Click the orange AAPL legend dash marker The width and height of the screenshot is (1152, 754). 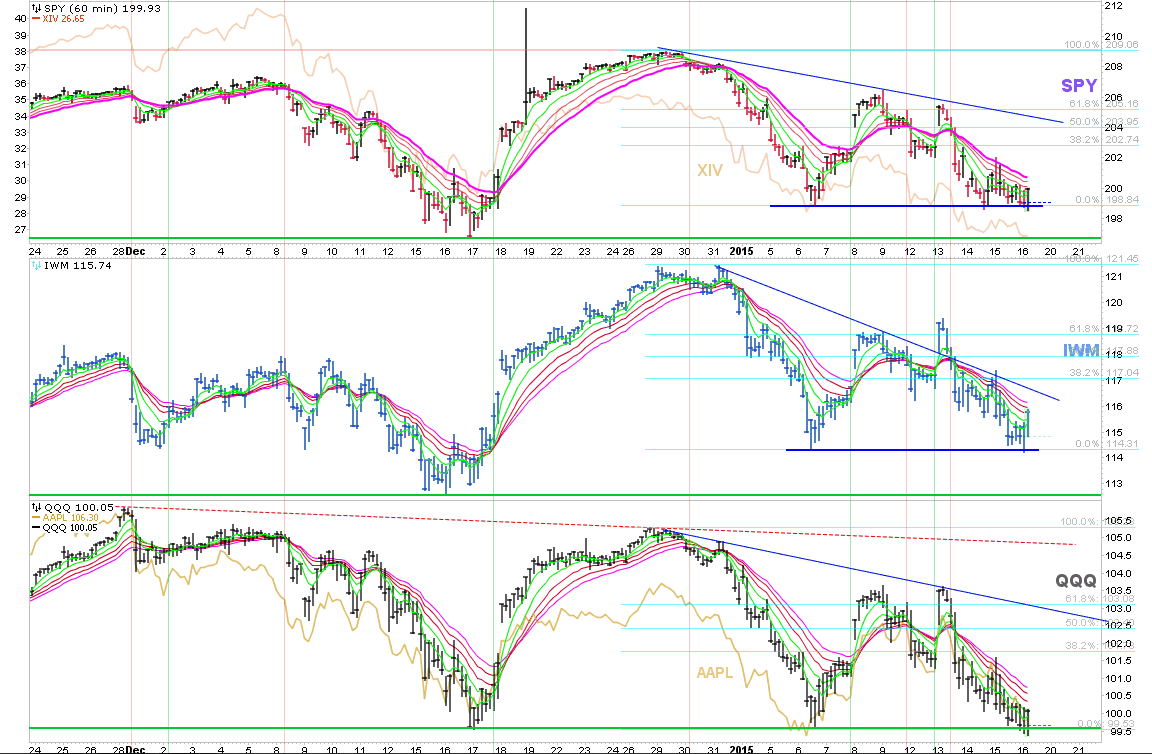point(37,517)
